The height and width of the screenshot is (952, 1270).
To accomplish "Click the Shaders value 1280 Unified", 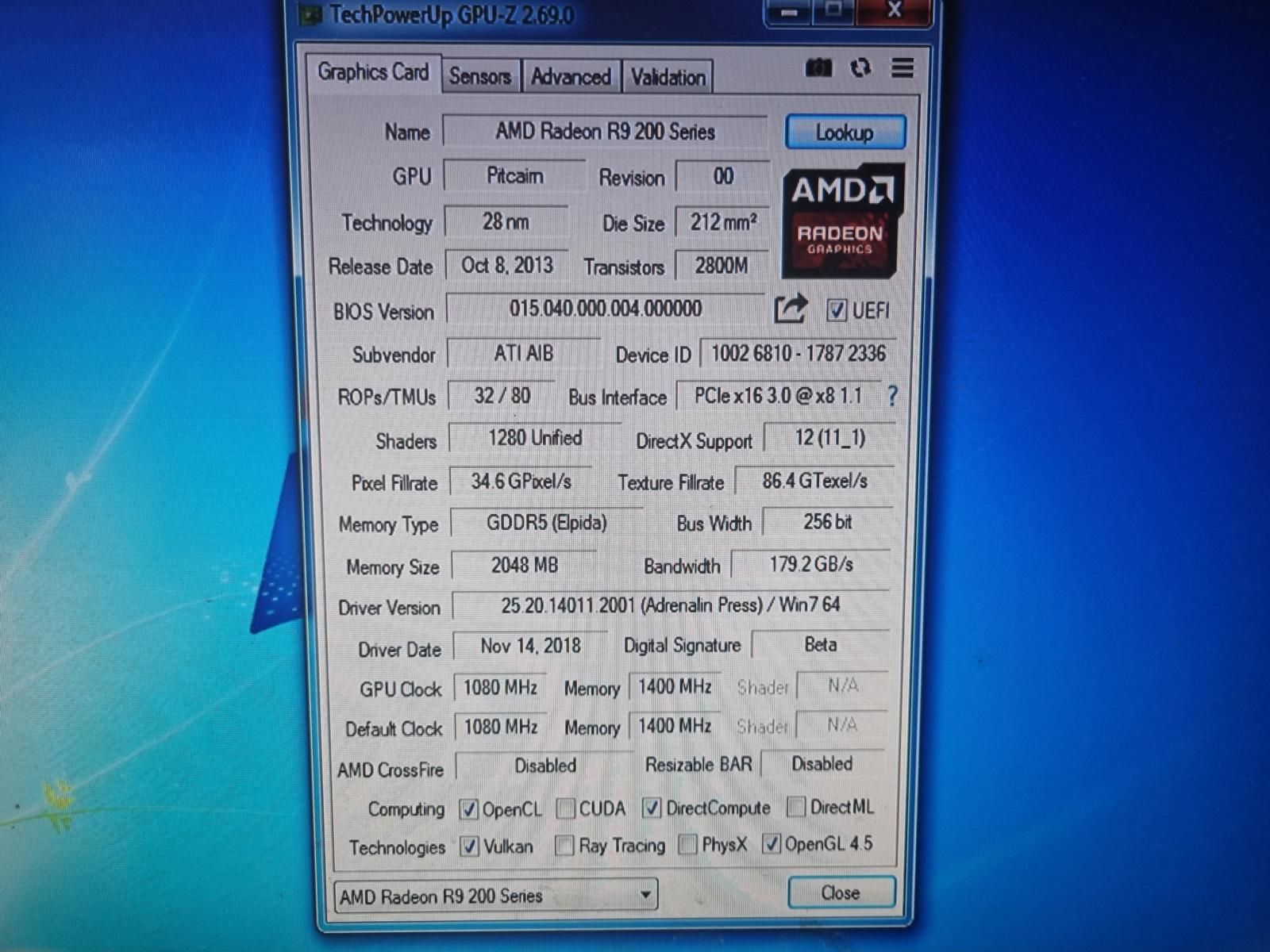I will pyautogui.click(x=535, y=438).
